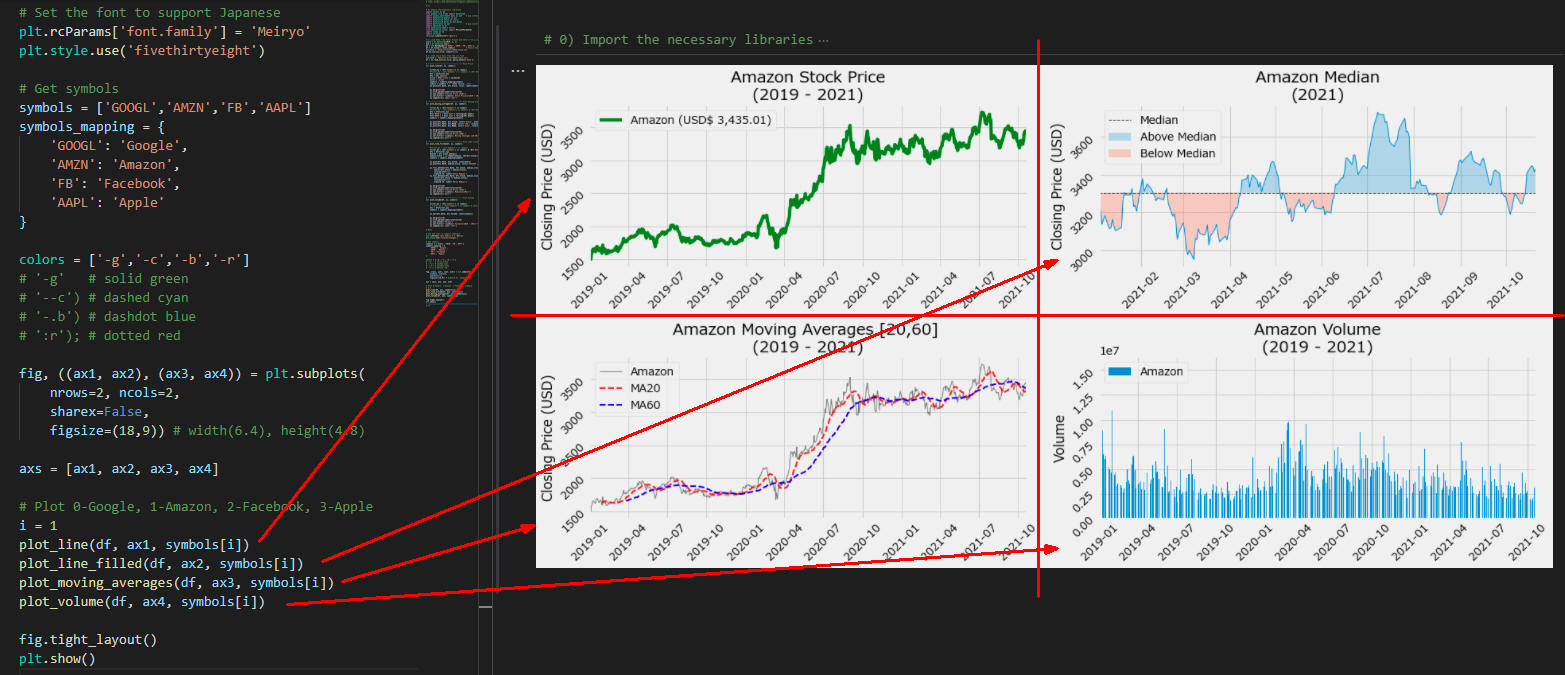Click the dashed 'Median' legend entry
Screen dimensions: 1565x675
[x=1145, y=119]
